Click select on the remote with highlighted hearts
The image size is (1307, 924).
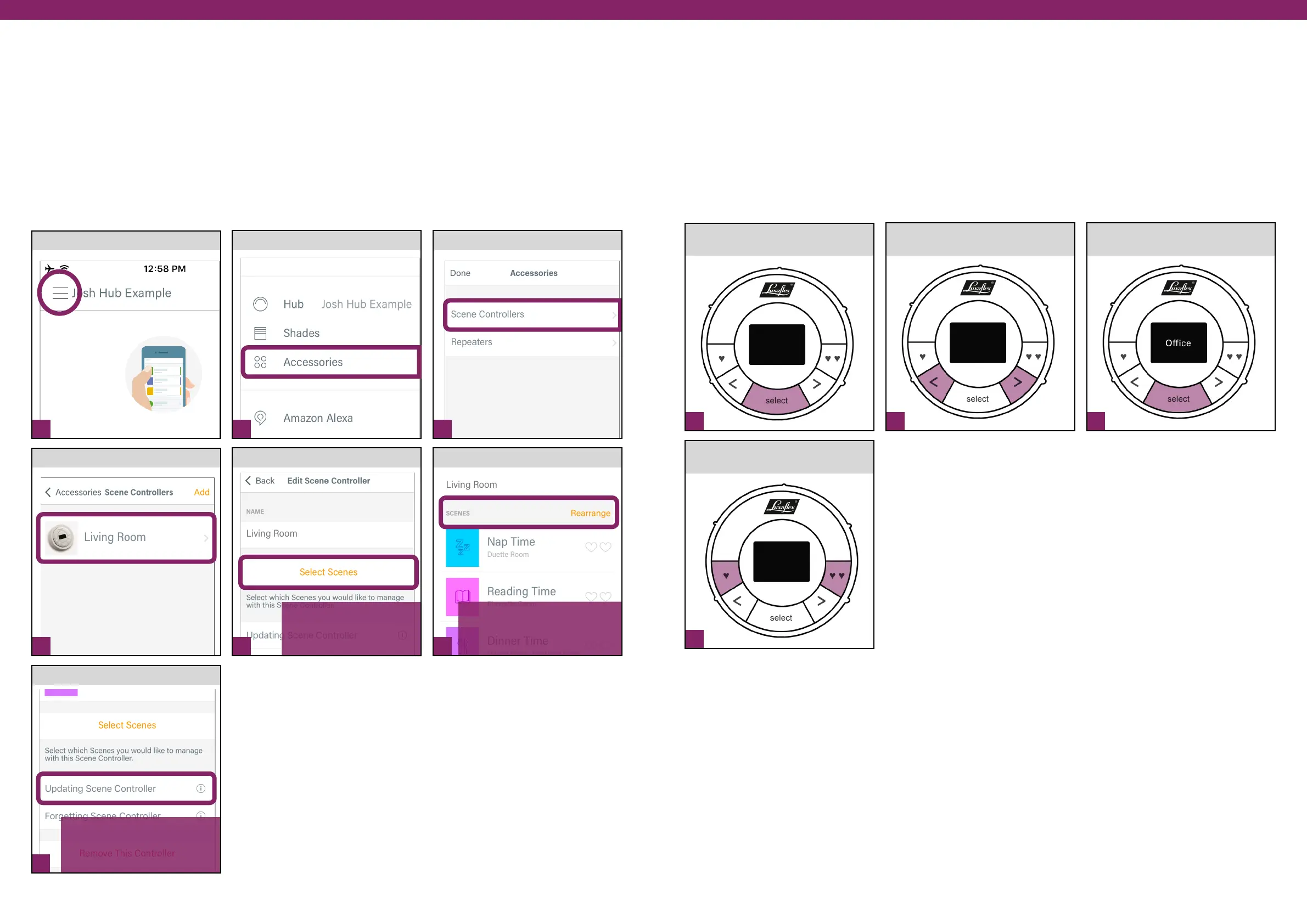click(781, 618)
